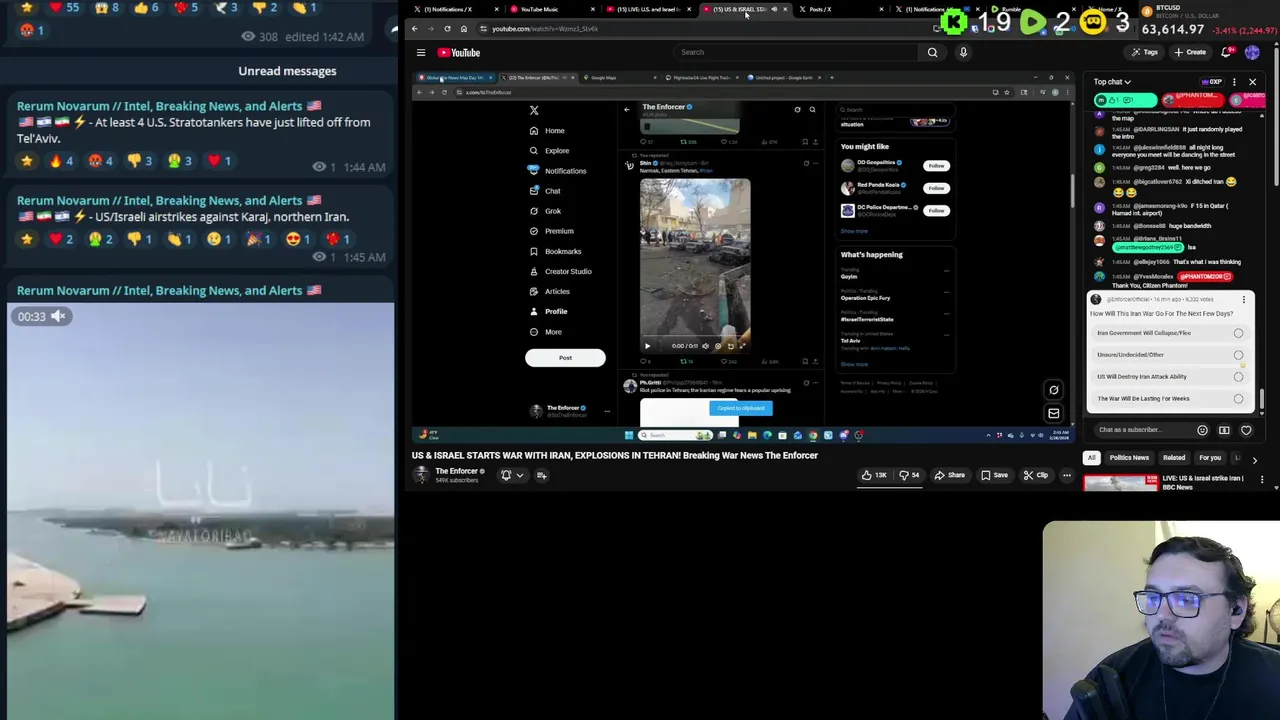Screen dimensions: 1280x720
Task: Like the Enforcer video
Action: (874, 475)
